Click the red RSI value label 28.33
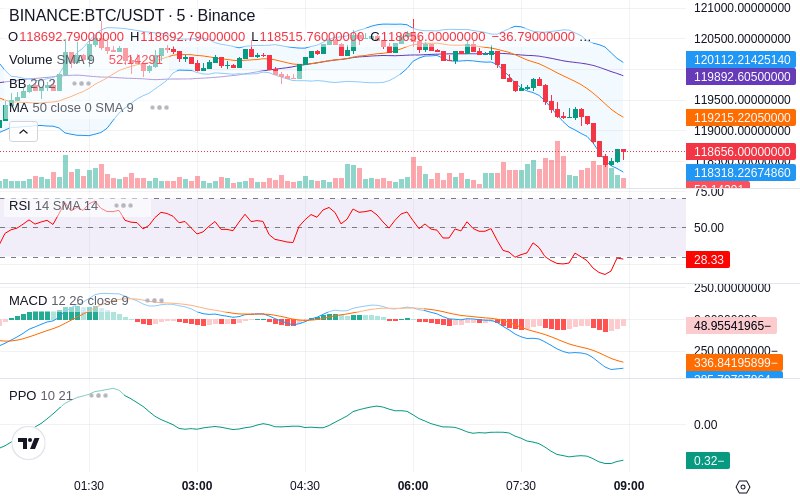This screenshot has width=800, height=500. coord(708,259)
